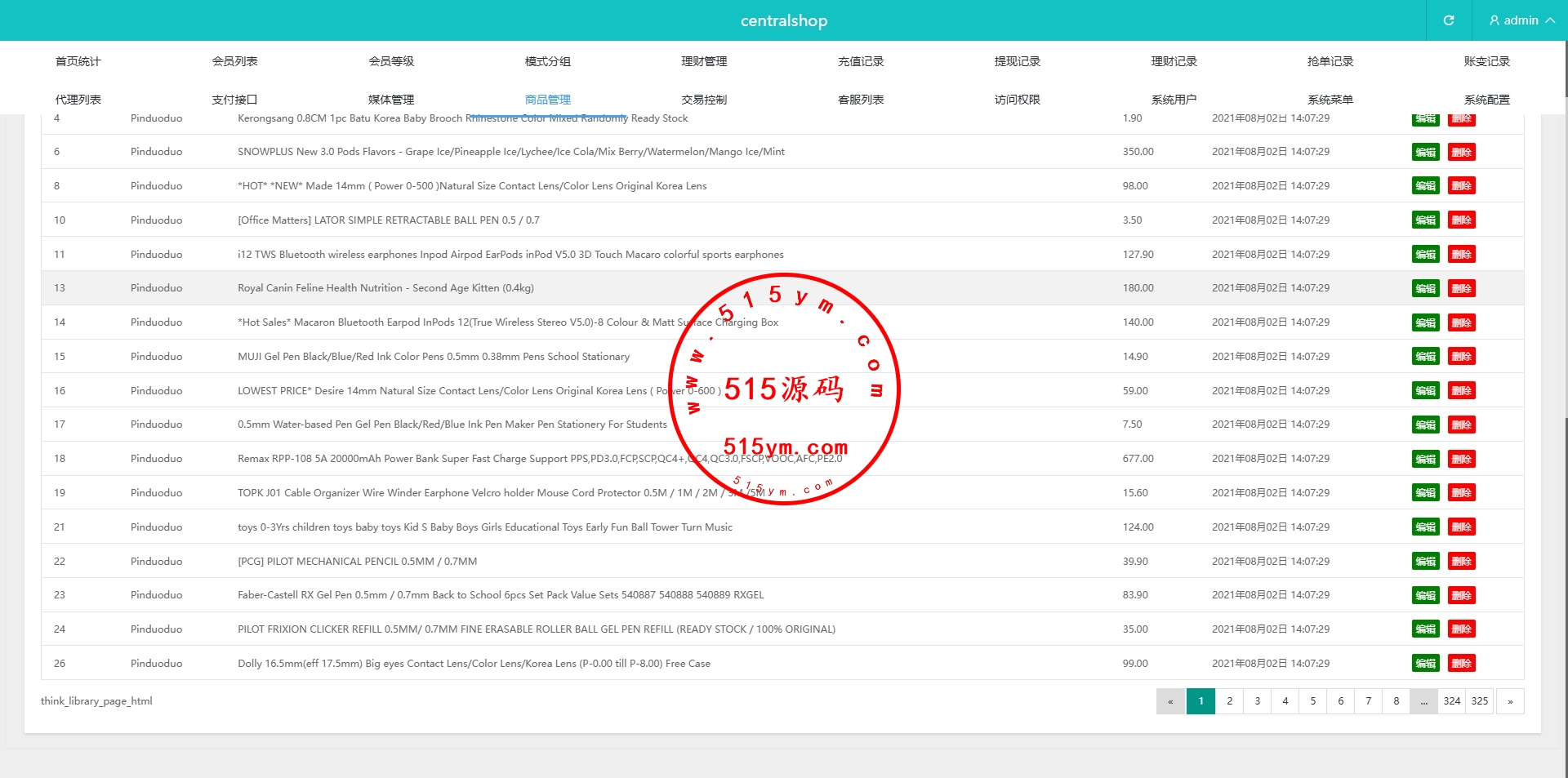Delete the Dolly Contact Lens row 26

(1461, 664)
